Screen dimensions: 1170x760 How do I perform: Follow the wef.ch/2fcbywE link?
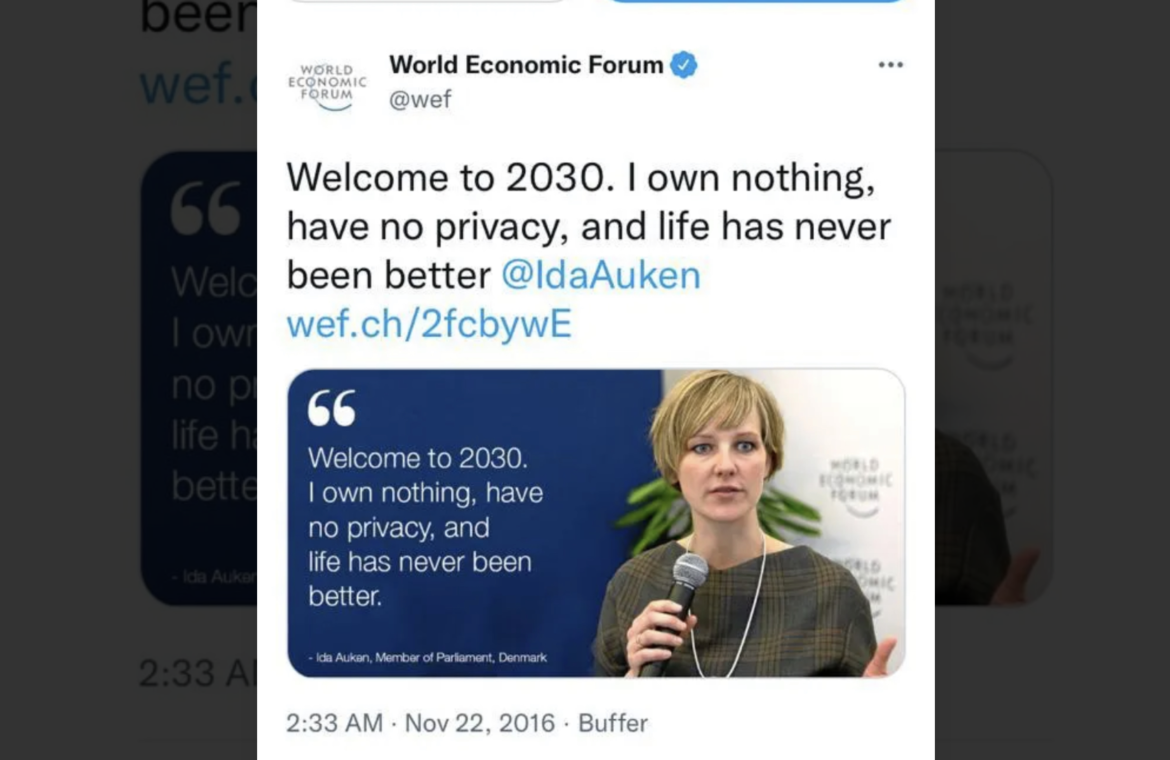pyautogui.click(x=429, y=324)
